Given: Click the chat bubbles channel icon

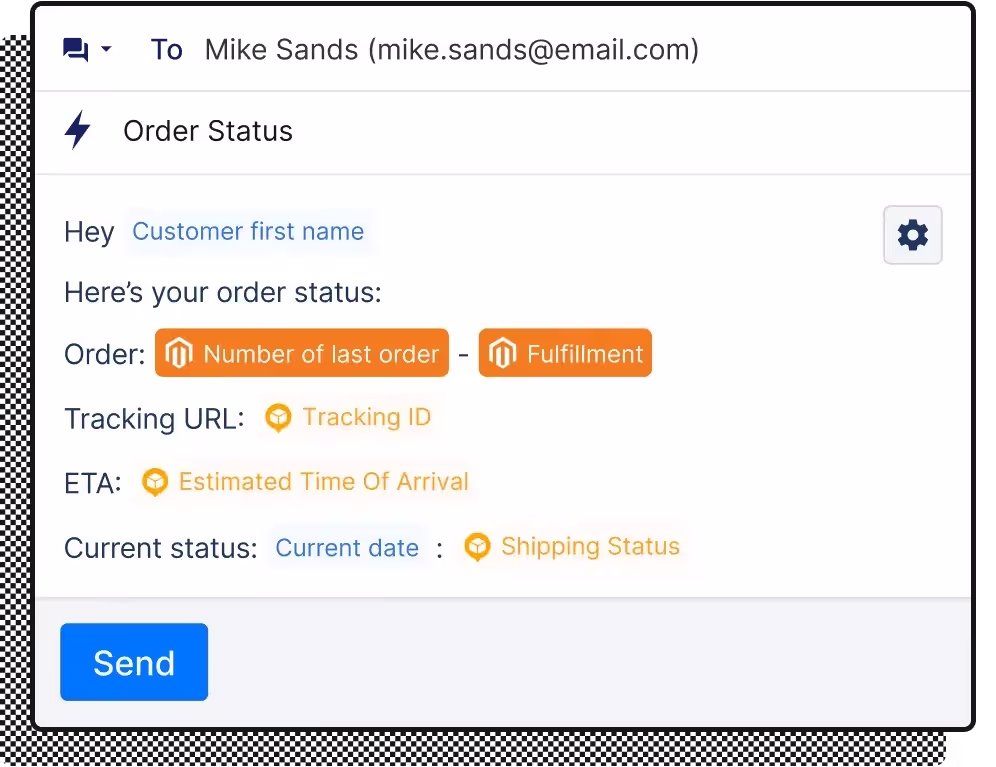Looking at the screenshot, I should [x=76, y=50].
